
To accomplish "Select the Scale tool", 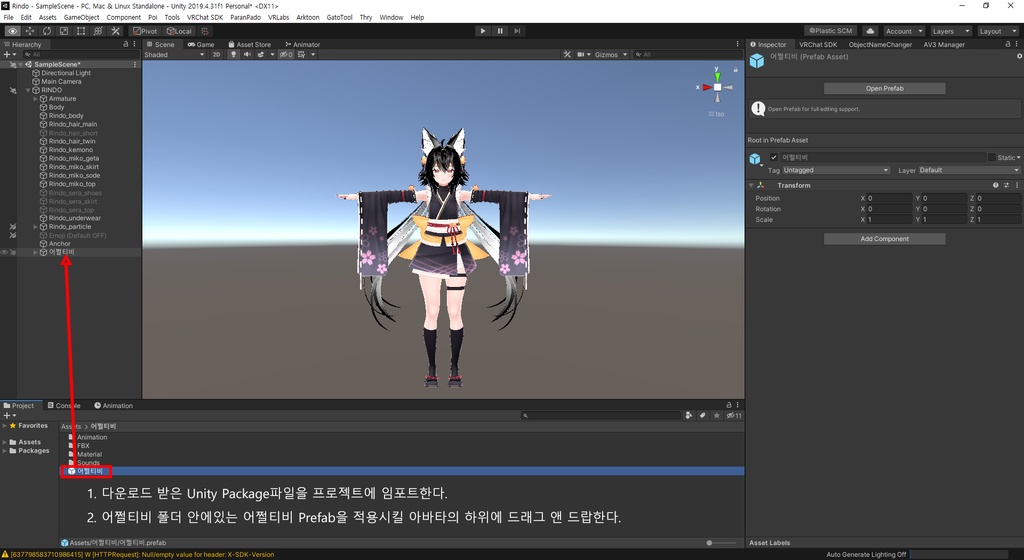I will pos(64,31).
